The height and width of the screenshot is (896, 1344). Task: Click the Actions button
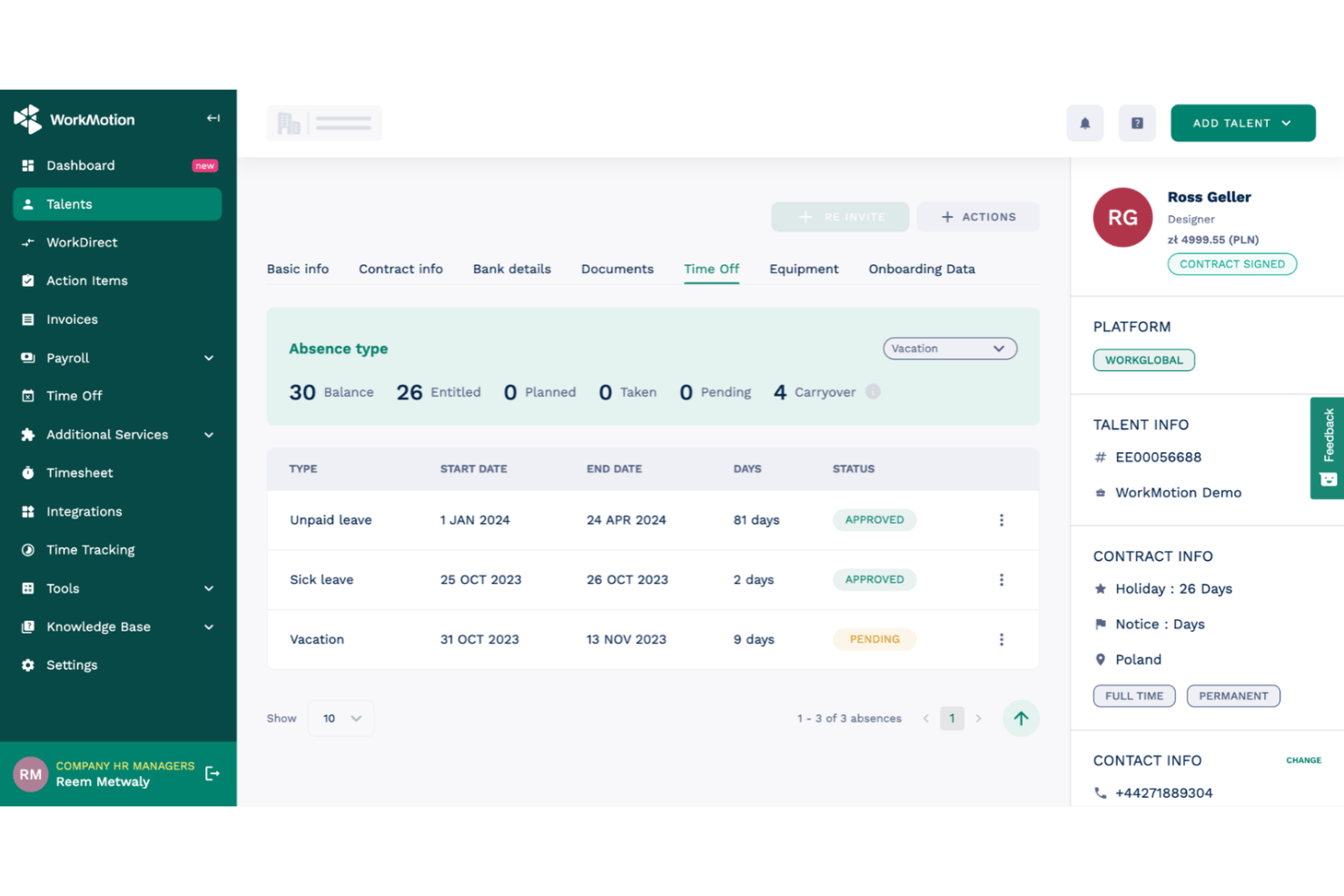point(978,217)
